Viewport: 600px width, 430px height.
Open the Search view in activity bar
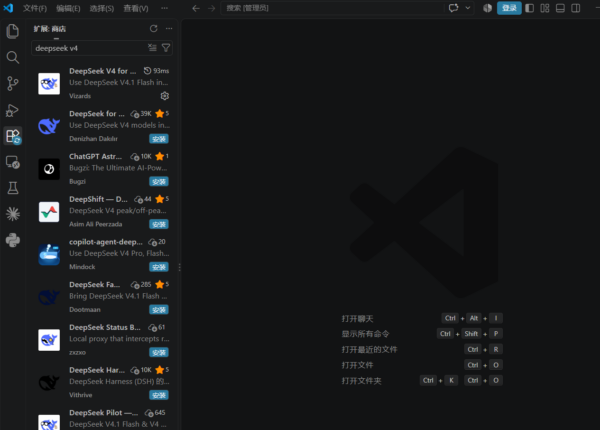(13, 57)
